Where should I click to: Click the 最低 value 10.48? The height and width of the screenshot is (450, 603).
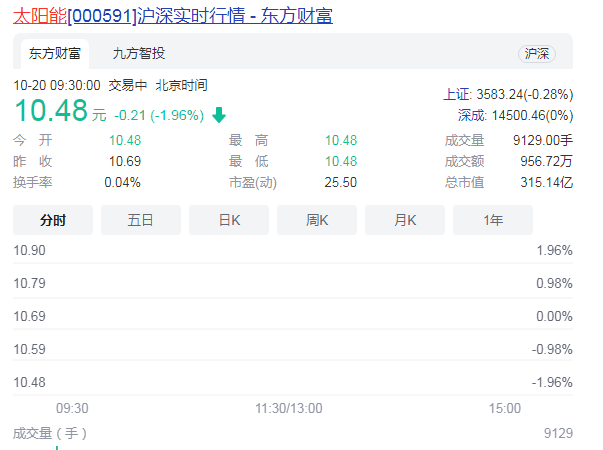click(x=341, y=161)
